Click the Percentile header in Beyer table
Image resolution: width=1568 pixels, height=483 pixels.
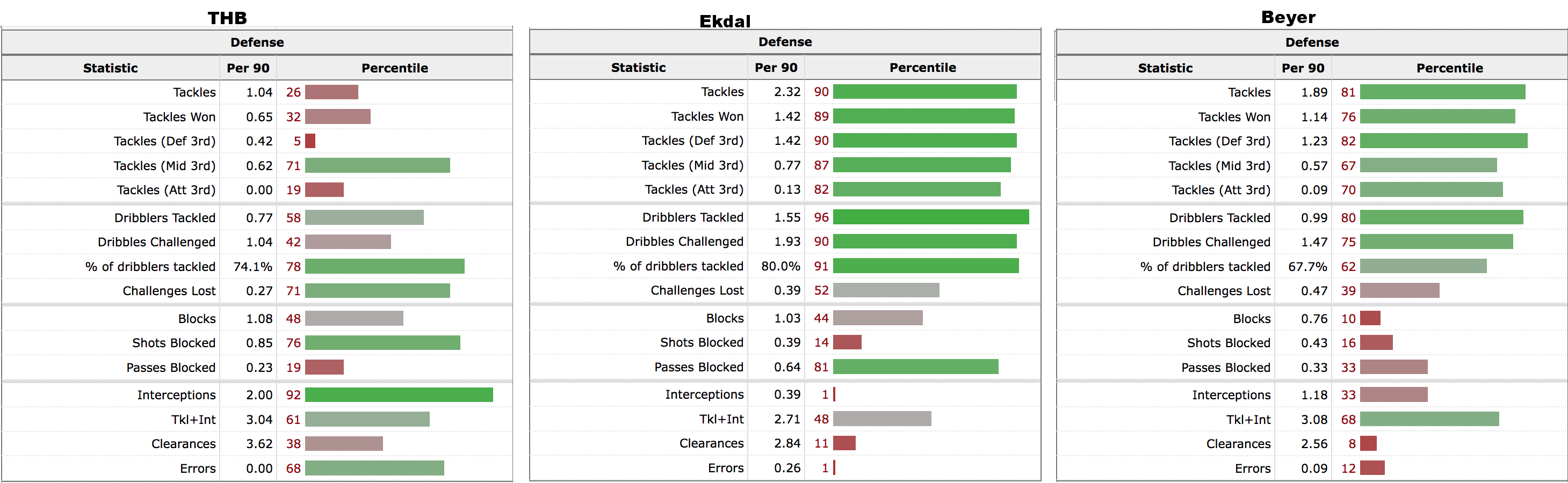[1449, 68]
